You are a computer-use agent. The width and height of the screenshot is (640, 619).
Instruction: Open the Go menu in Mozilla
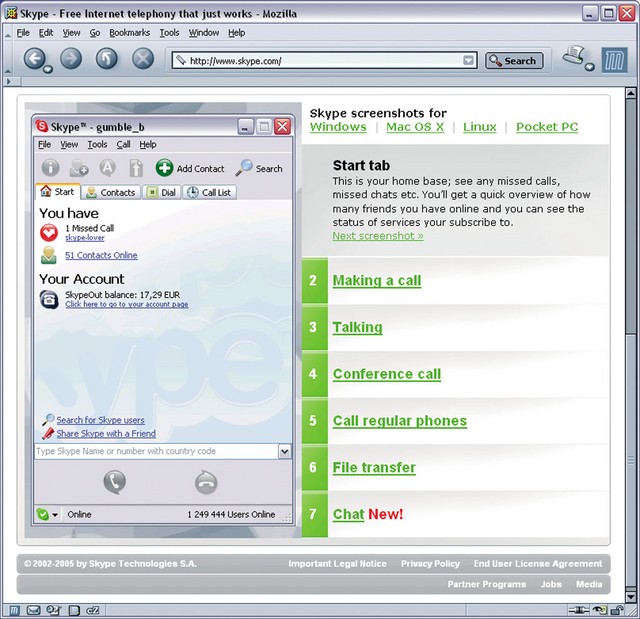(95, 33)
